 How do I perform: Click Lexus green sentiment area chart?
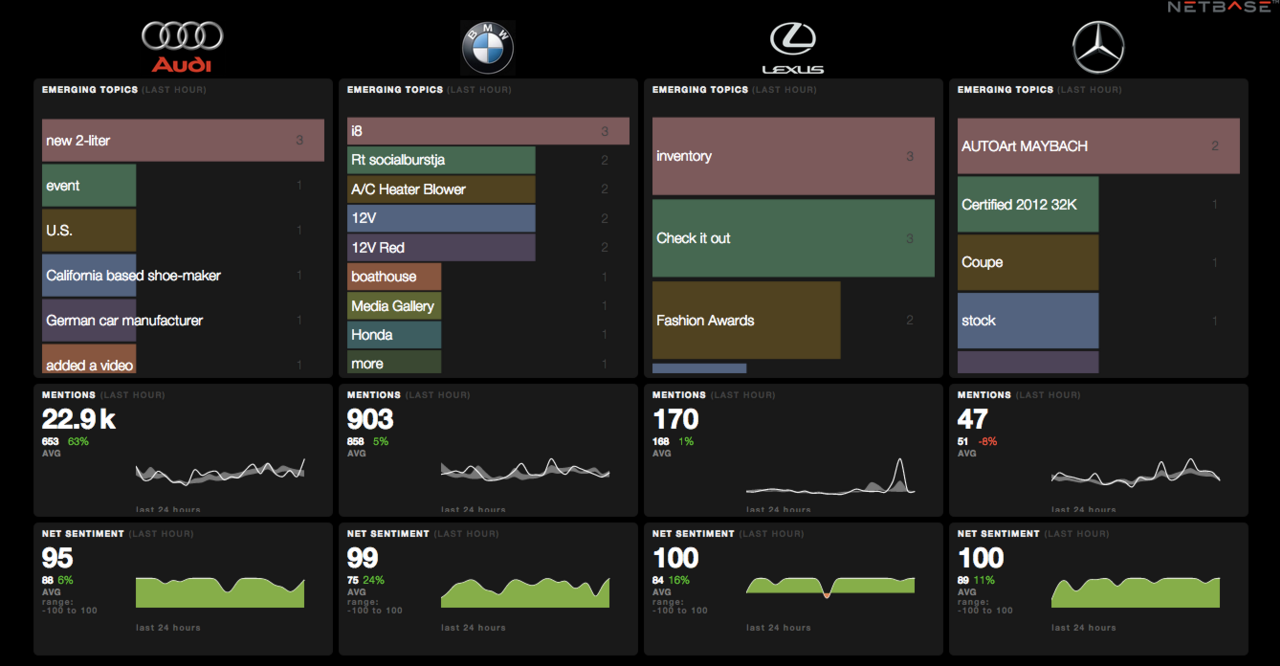(x=830, y=586)
